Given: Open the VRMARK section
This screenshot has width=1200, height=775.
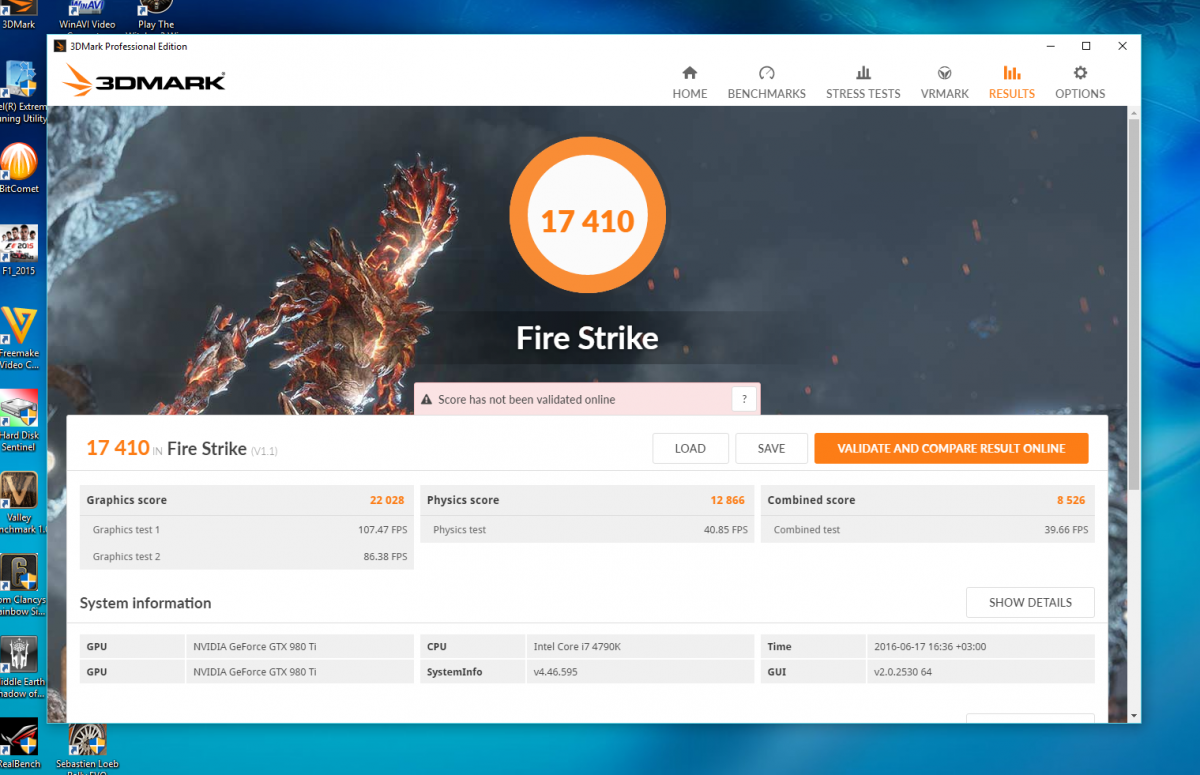Looking at the screenshot, I should click(944, 82).
